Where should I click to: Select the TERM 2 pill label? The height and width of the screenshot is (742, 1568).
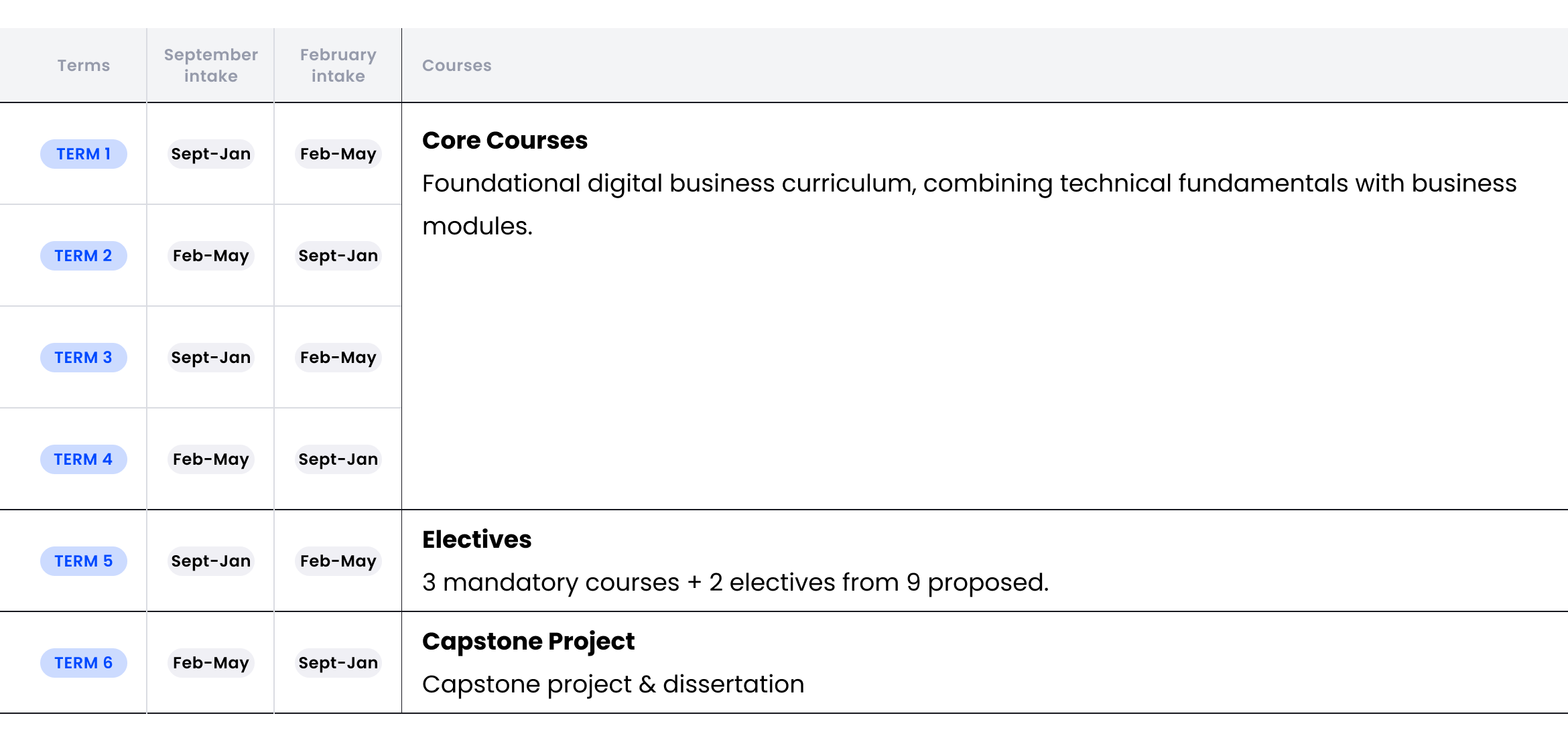[x=83, y=256]
